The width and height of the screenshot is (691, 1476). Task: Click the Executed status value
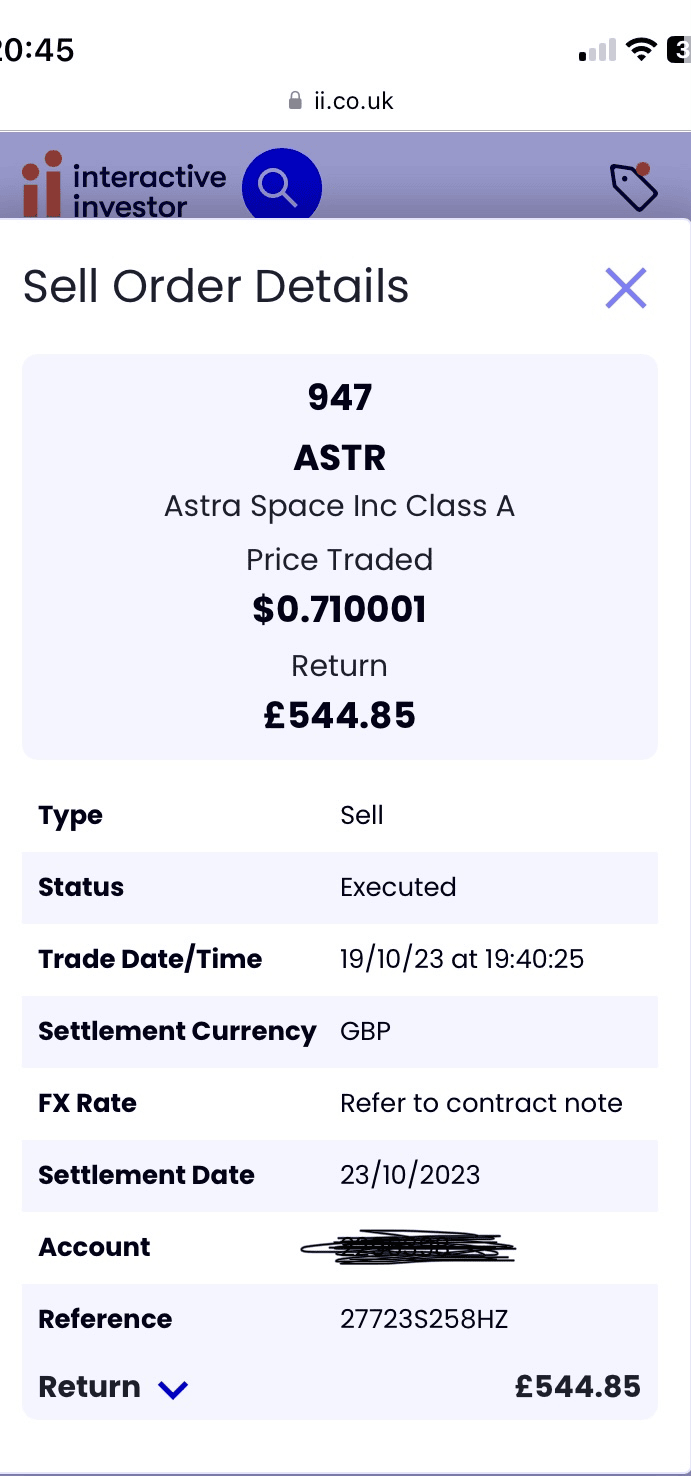point(398,887)
